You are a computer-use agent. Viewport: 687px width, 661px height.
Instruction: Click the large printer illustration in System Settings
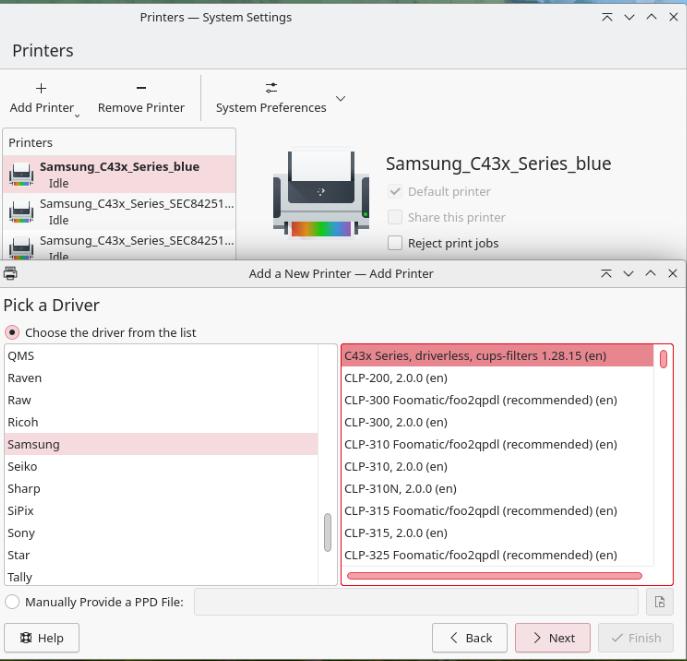pyautogui.click(x=321, y=194)
